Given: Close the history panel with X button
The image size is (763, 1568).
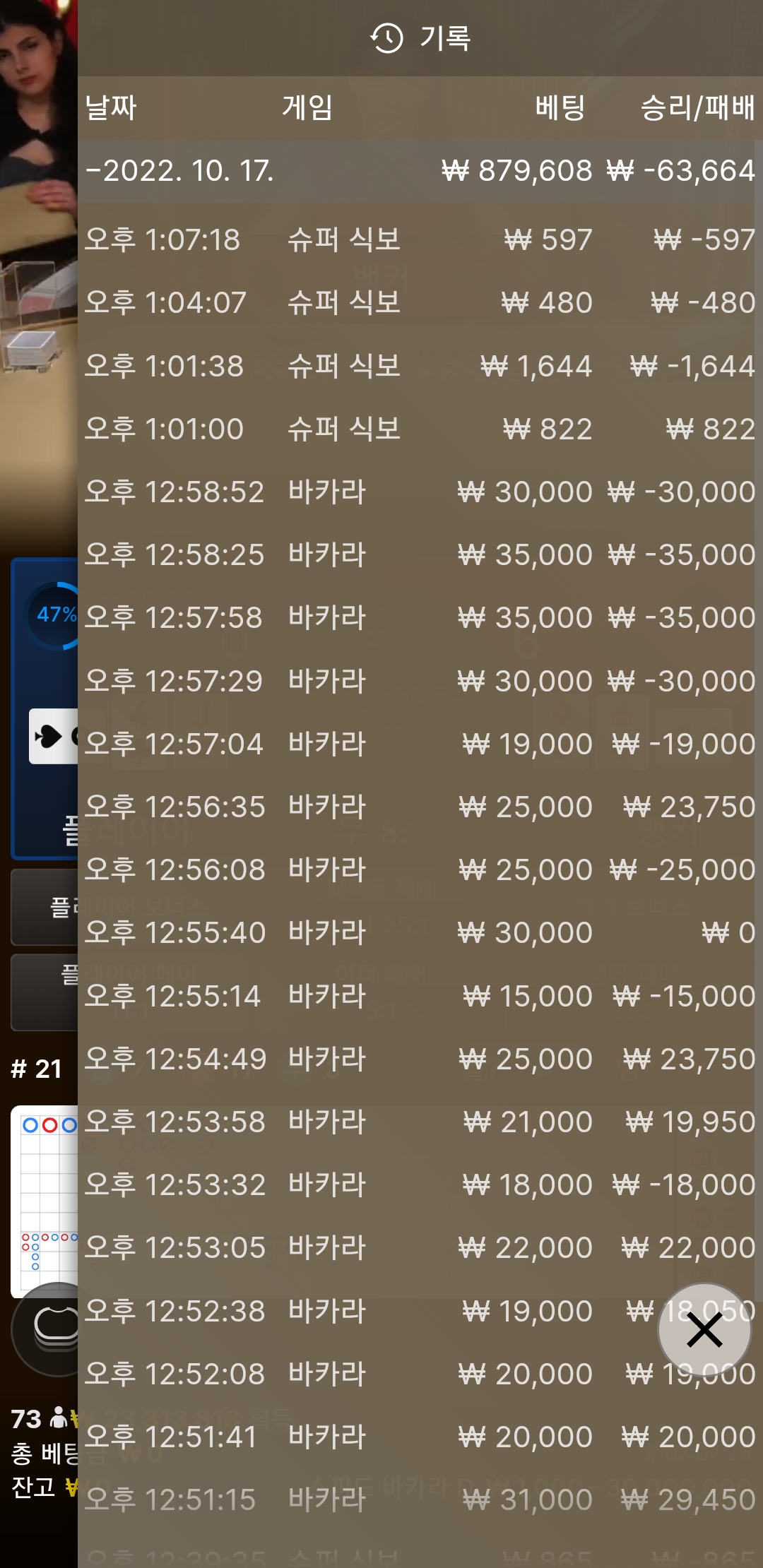Looking at the screenshot, I should click(x=704, y=1330).
